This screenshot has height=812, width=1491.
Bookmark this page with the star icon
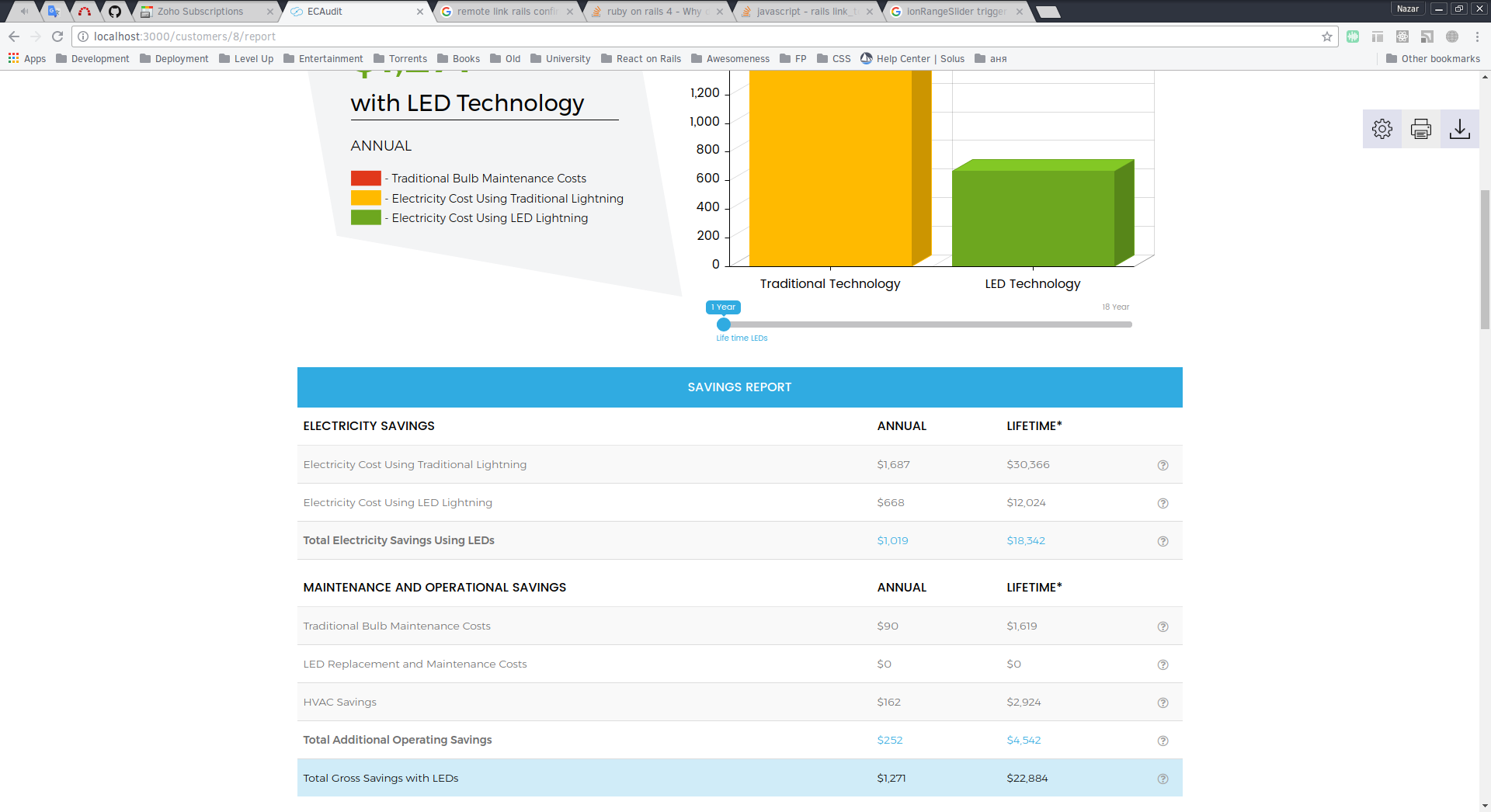click(x=1326, y=36)
